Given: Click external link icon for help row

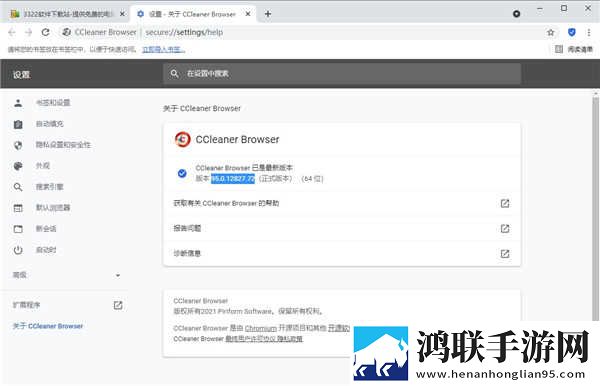Looking at the screenshot, I should (505, 204).
